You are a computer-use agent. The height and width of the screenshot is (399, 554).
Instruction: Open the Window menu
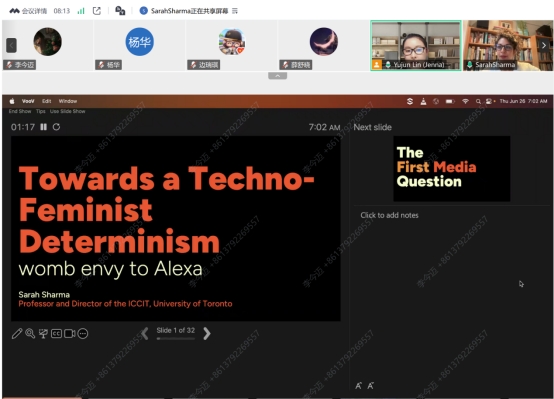pos(68,101)
